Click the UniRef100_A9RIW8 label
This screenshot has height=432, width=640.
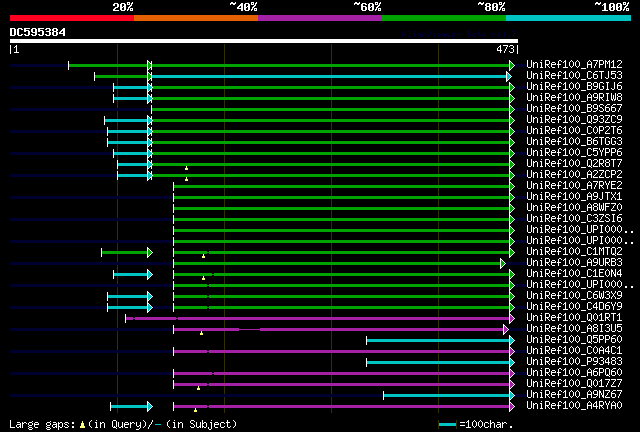click(574, 98)
